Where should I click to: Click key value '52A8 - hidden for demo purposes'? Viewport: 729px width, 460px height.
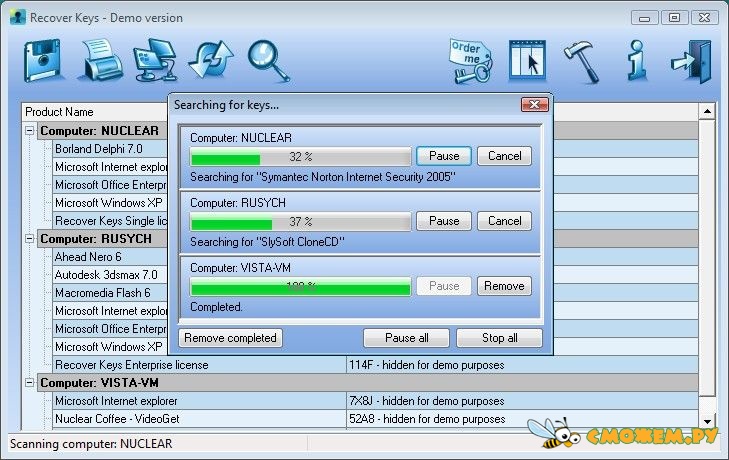click(427, 419)
